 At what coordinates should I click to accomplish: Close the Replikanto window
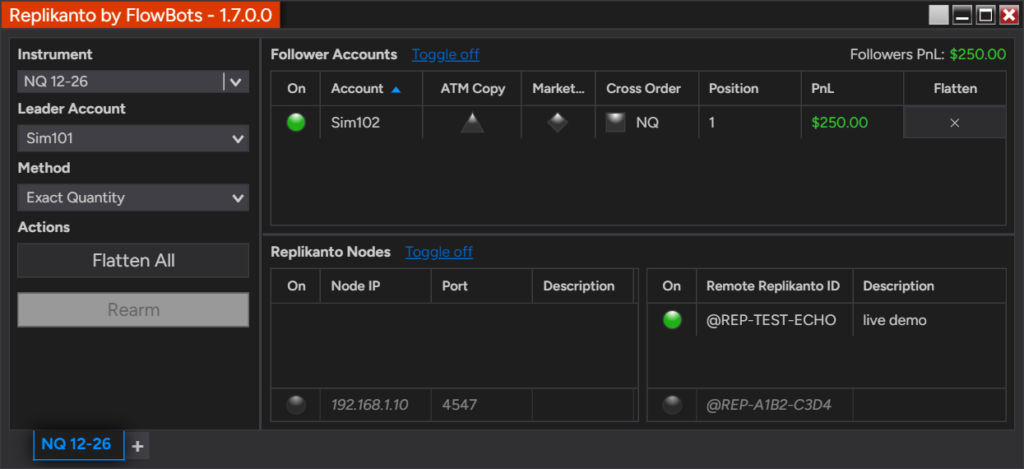coord(1009,14)
